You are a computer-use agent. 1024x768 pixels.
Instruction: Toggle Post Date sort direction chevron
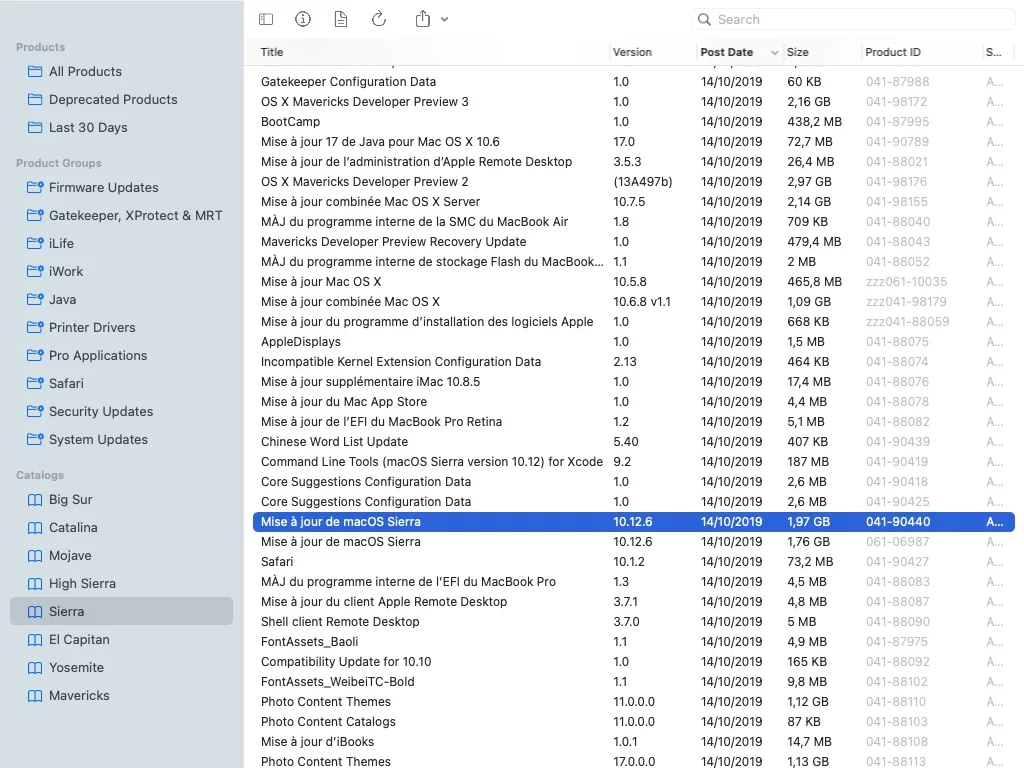click(x=775, y=53)
